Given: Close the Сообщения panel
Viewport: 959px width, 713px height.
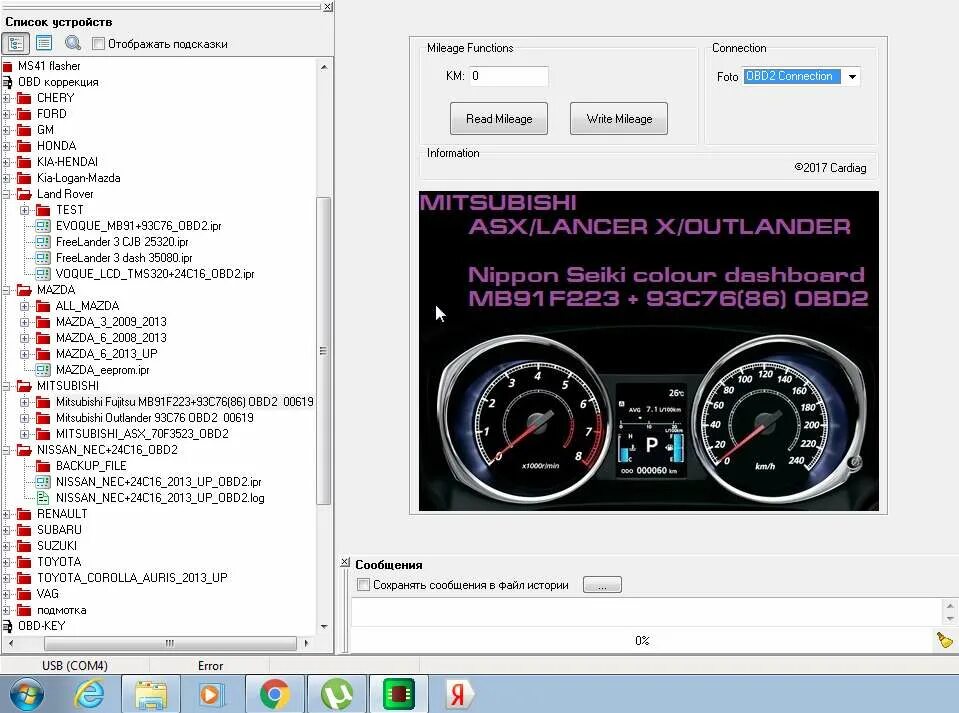Looking at the screenshot, I should point(345,562).
